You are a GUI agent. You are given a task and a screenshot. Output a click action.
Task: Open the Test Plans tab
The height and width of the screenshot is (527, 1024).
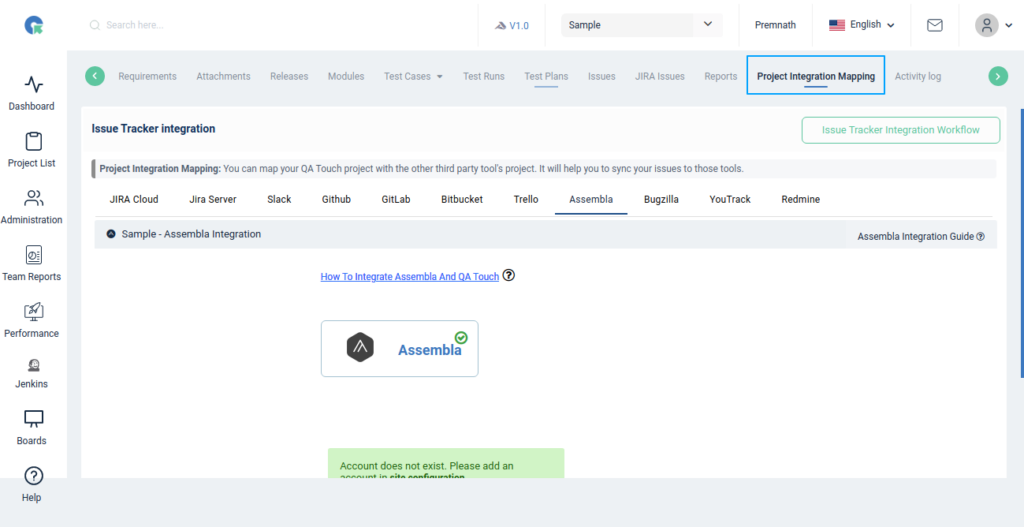coord(546,76)
